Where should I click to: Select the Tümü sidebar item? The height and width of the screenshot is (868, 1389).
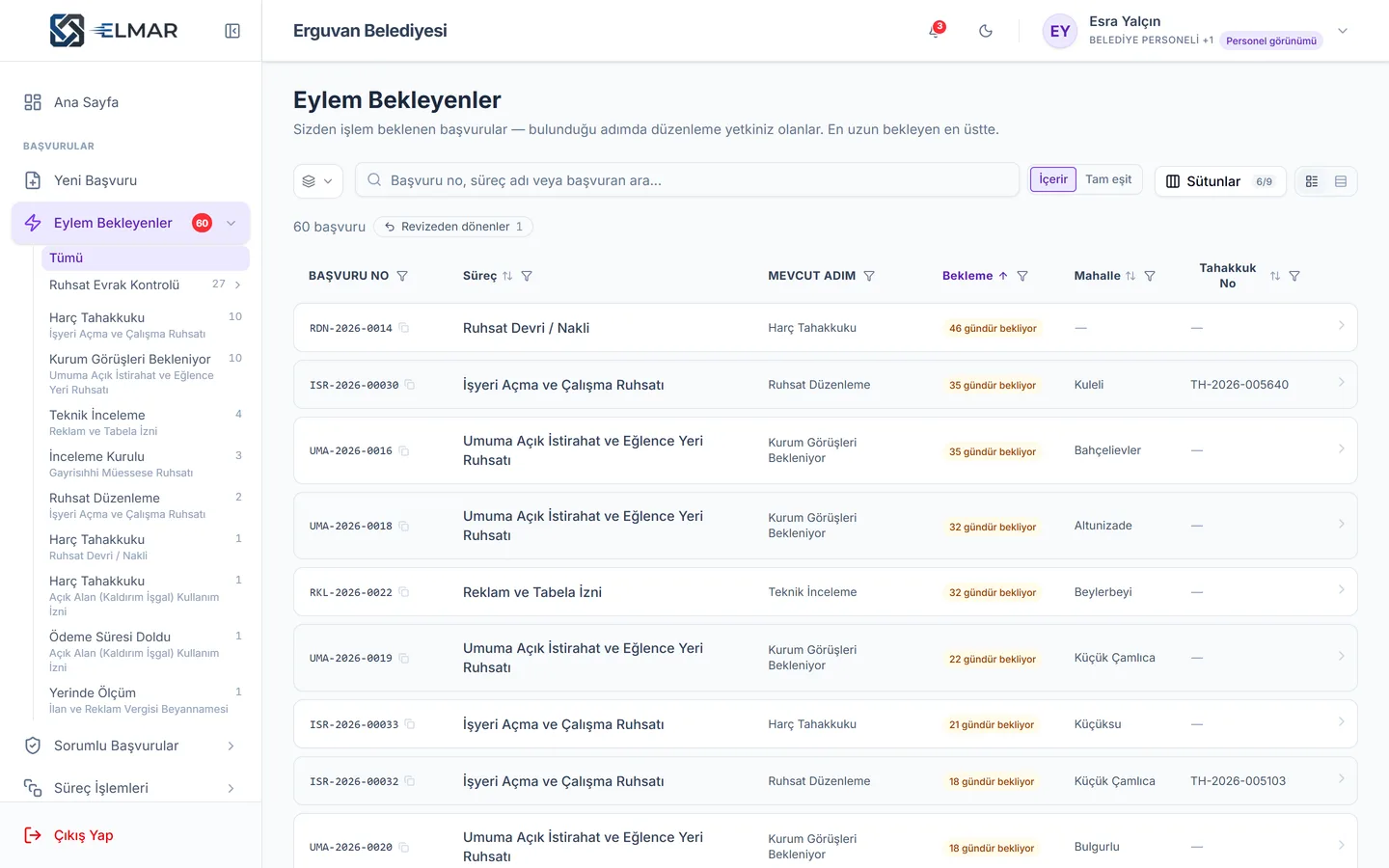pos(146,258)
